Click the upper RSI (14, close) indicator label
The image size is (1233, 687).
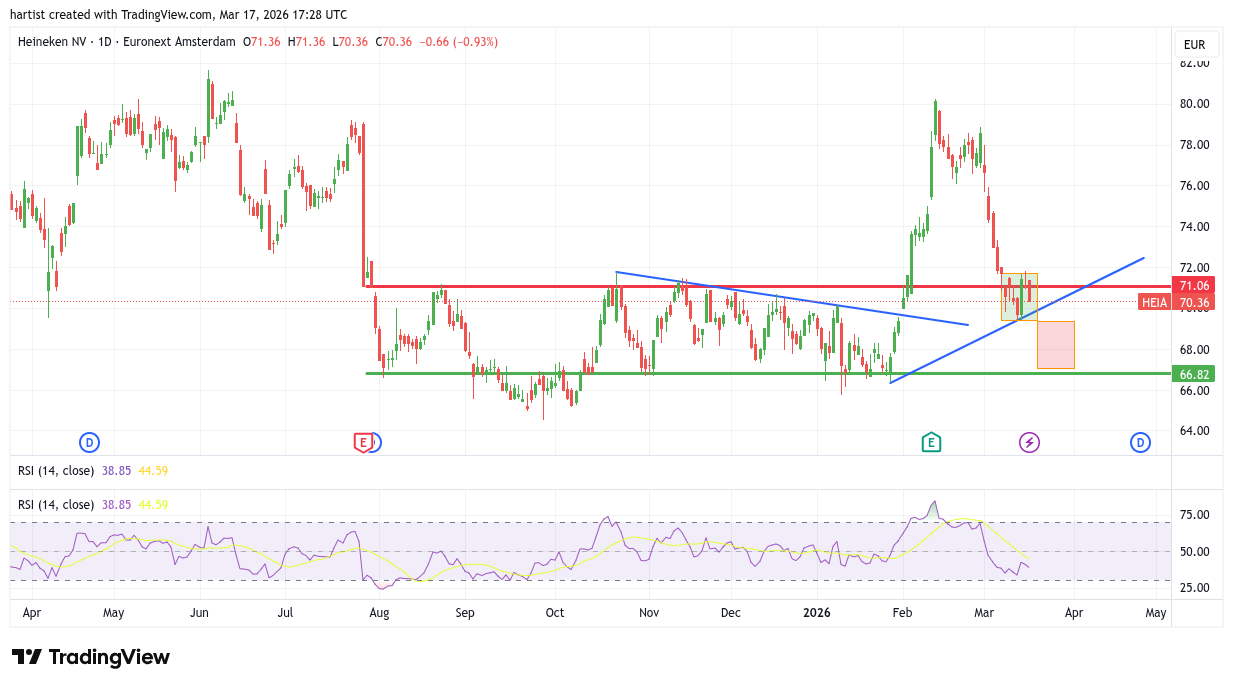56,470
